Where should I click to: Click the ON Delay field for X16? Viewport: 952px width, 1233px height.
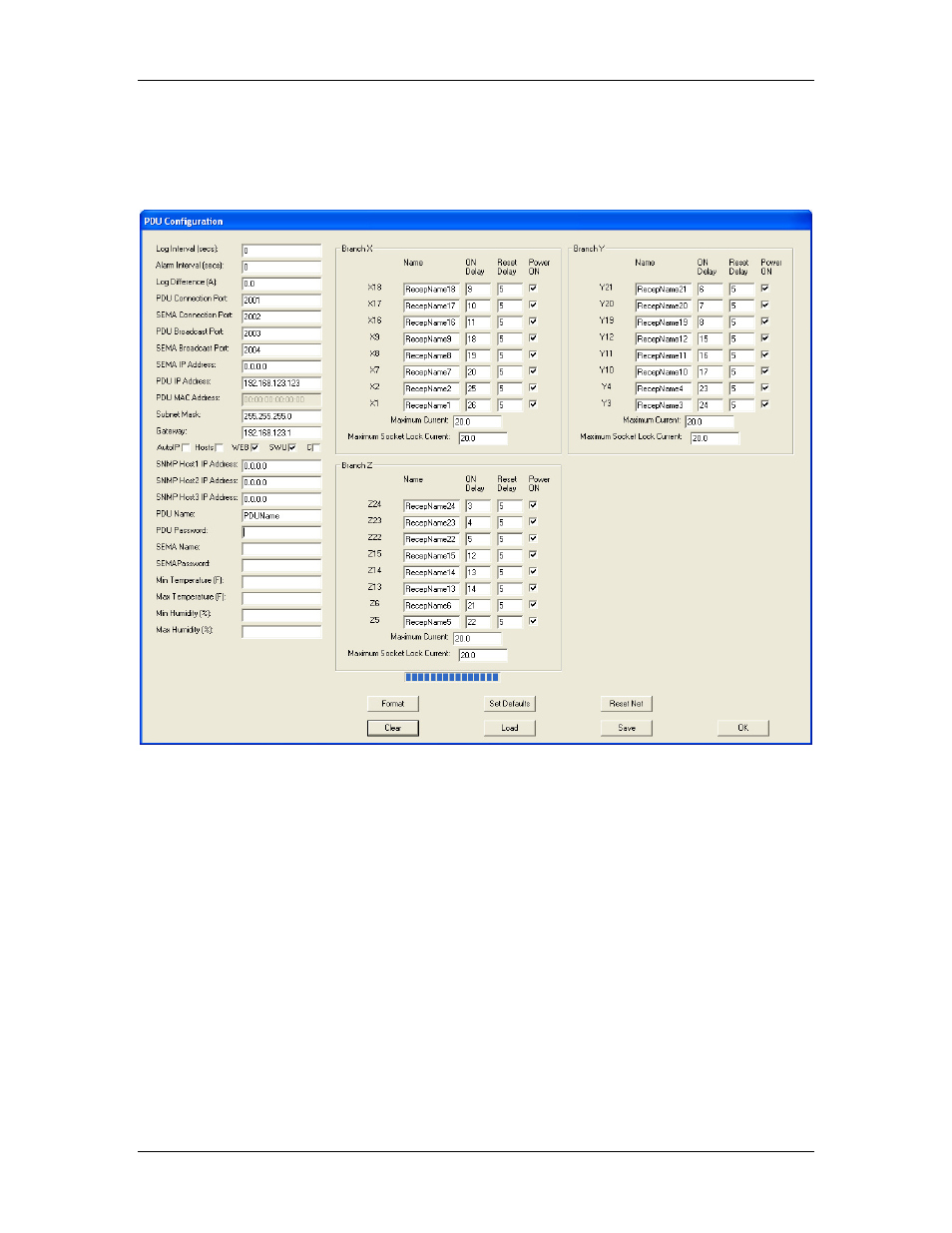[x=478, y=322]
